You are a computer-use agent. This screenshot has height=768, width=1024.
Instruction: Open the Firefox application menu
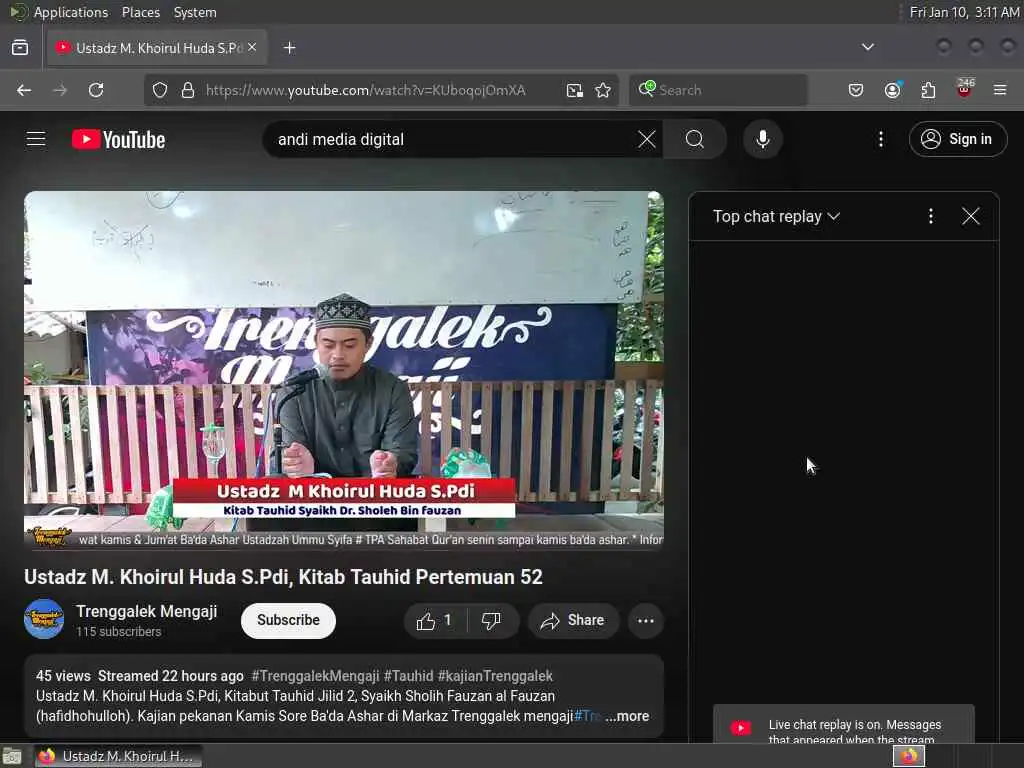click(1000, 90)
